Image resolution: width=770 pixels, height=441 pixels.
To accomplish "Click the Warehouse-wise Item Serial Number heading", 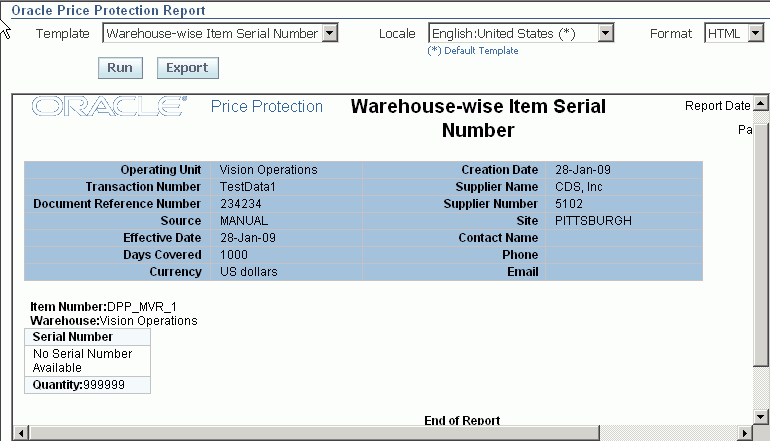I will [x=478, y=118].
